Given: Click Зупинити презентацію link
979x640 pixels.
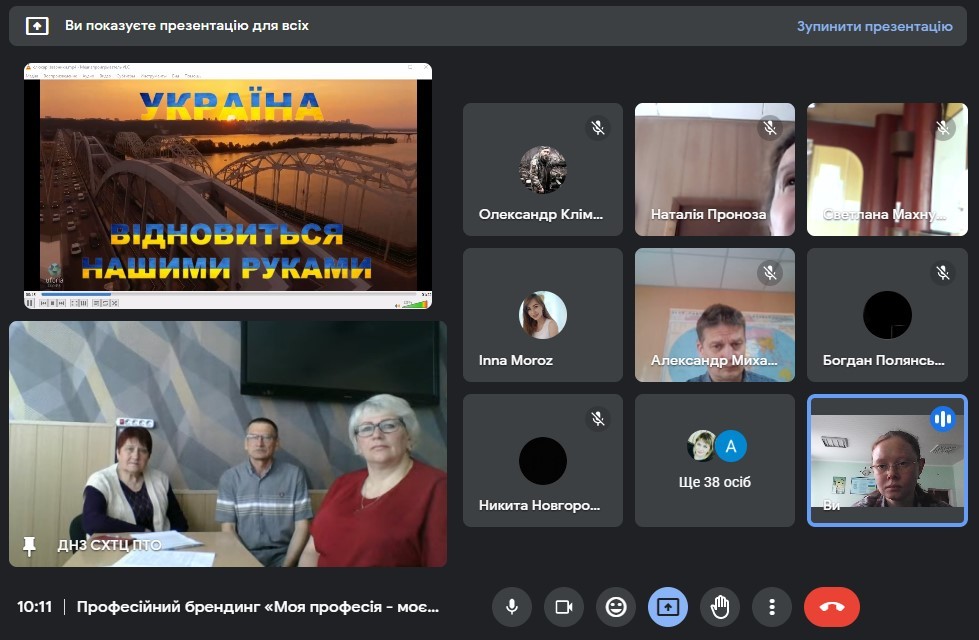Looking at the screenshot, I should coord(875,28).
